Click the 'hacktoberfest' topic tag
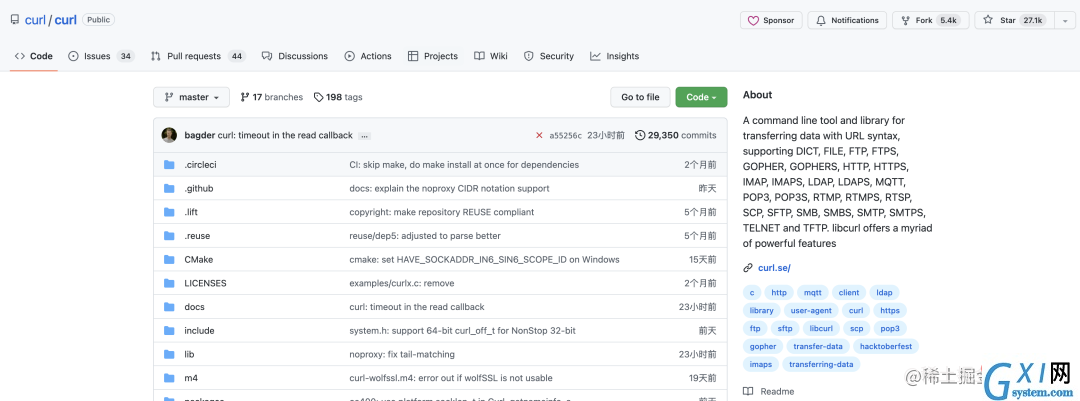Screen dimensions: 1080x401 [886, 347]
